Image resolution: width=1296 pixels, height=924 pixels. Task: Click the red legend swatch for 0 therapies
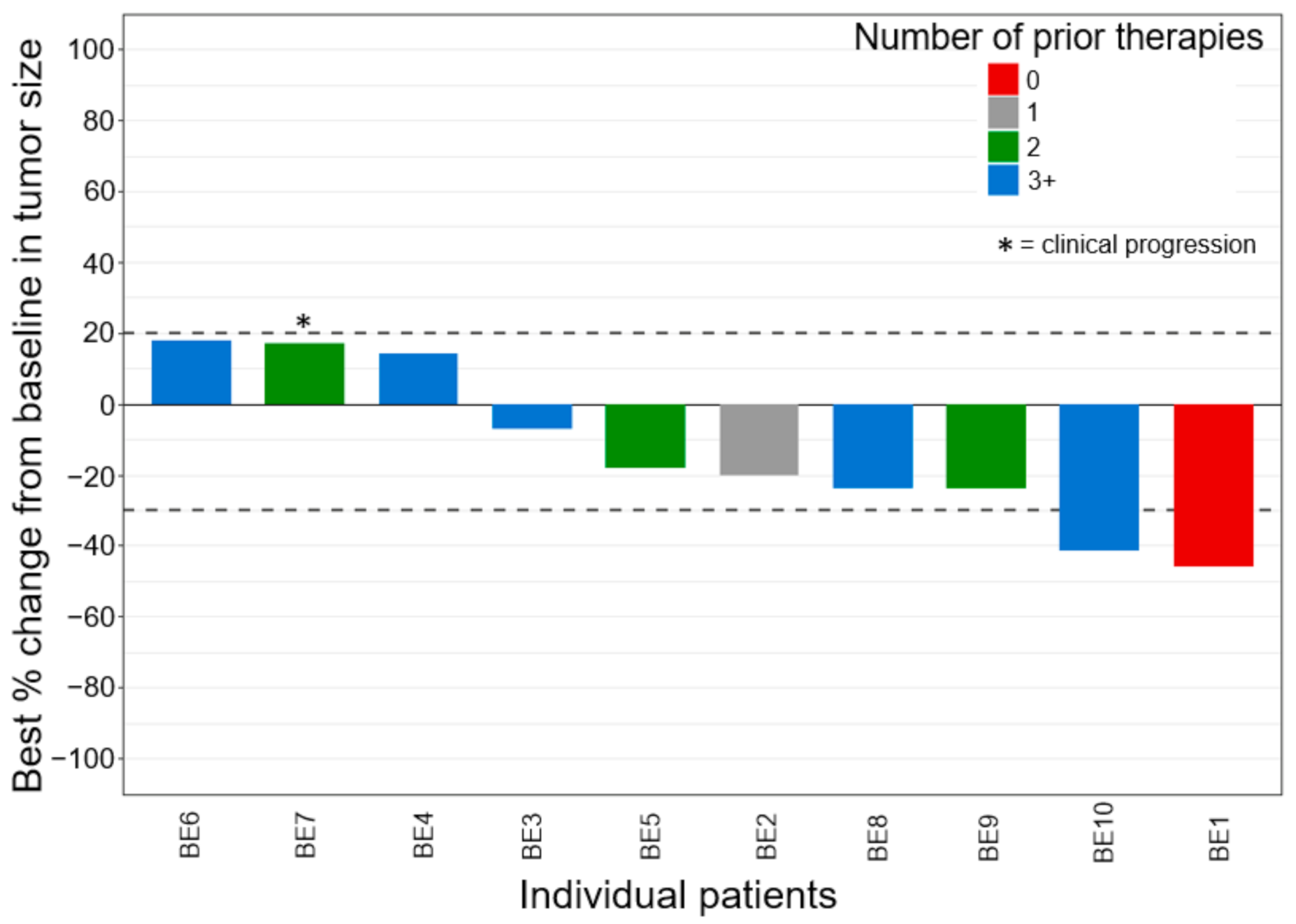[x=1002, y=79]
